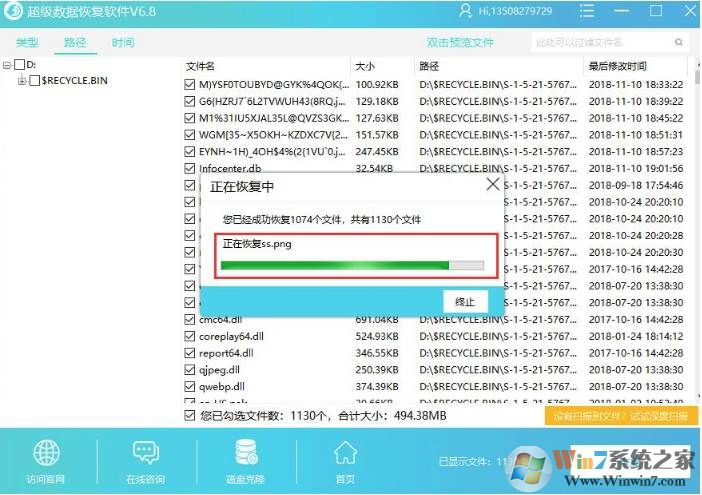Image resolution: width=702 pixels, height=495 pixels.
Task: Uncheck the G6(HZRJ7 file checkbox
Action: click(190, 101)
